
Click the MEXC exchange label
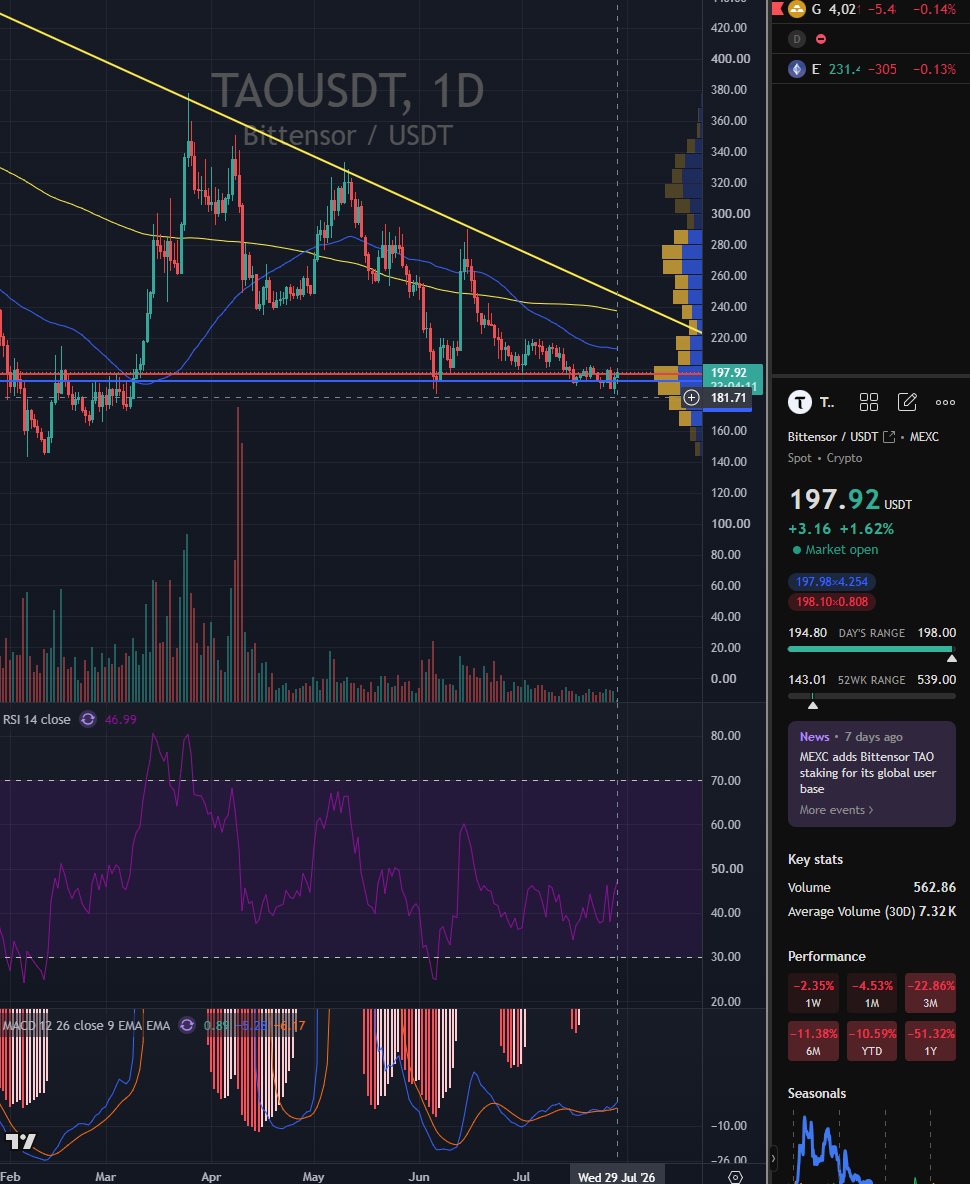coord(924,437)
